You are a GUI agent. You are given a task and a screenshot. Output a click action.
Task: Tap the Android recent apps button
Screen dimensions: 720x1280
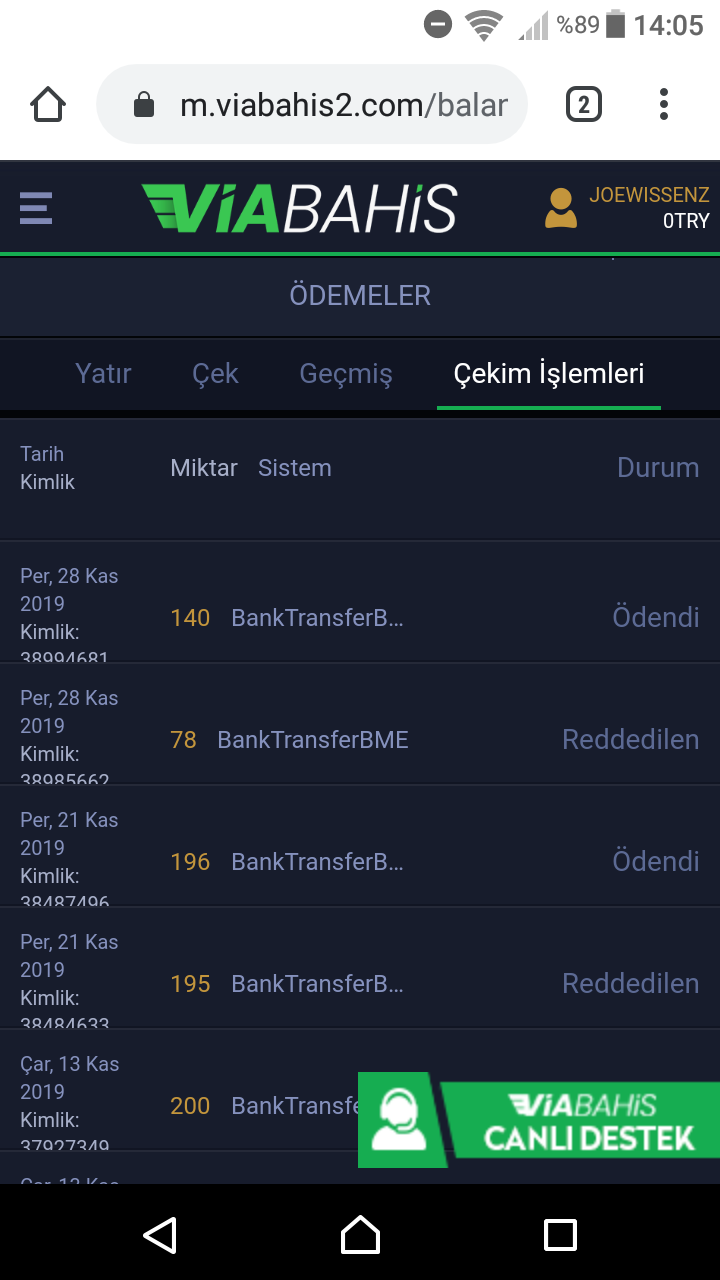point(560,1234)
